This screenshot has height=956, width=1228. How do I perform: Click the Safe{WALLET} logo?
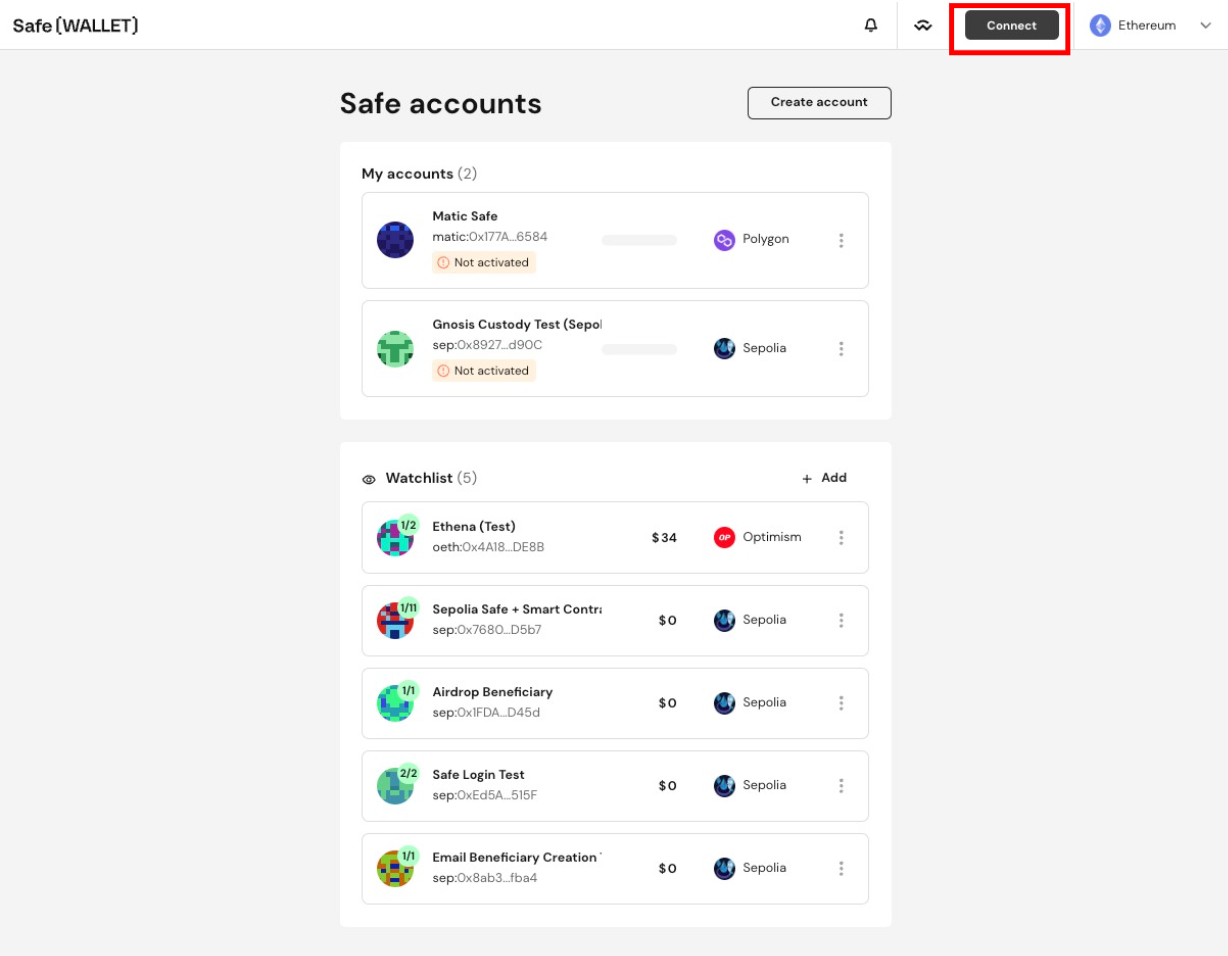[76, 25]
